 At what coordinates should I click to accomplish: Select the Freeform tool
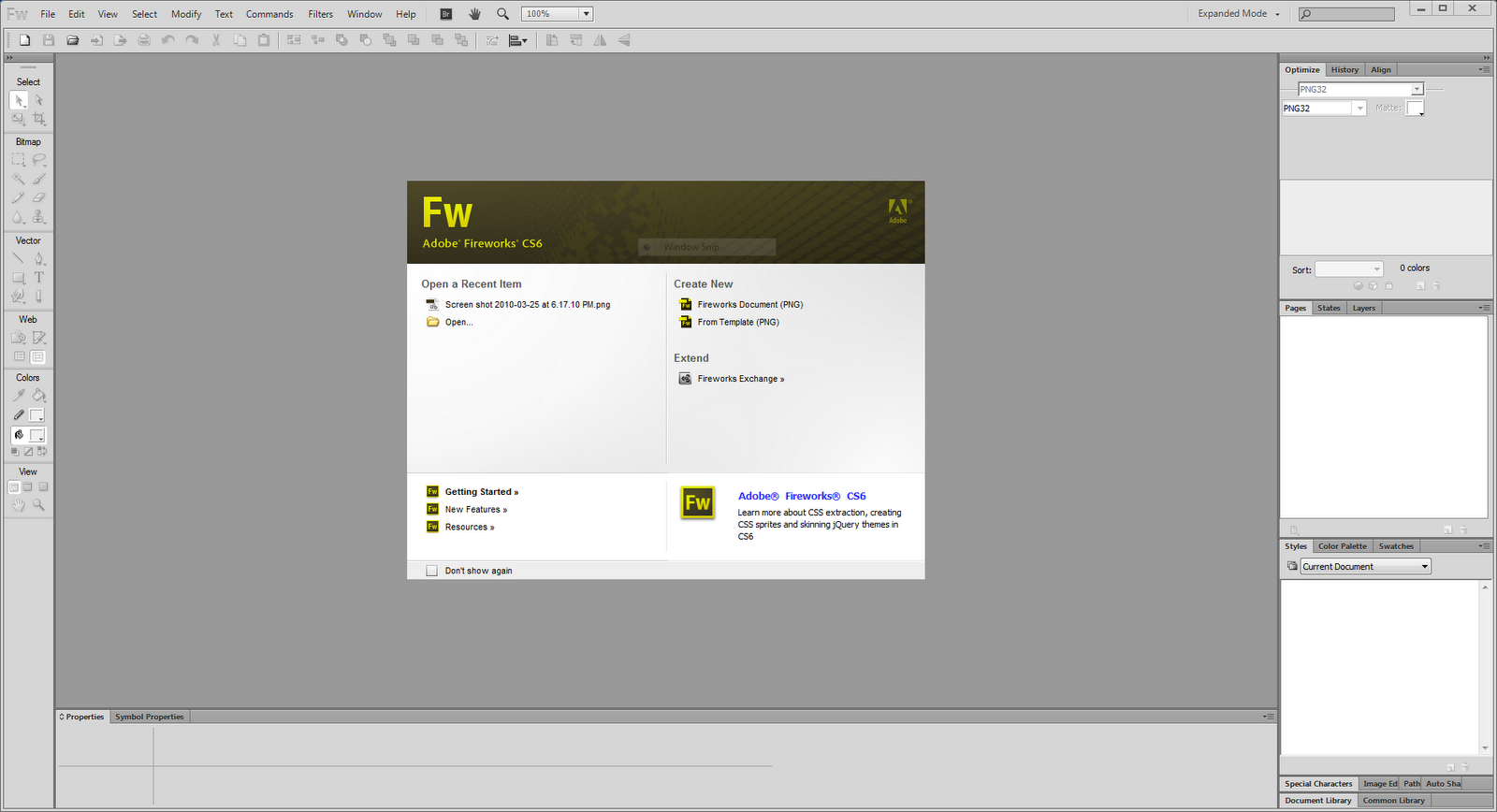[x=19, y=297]
